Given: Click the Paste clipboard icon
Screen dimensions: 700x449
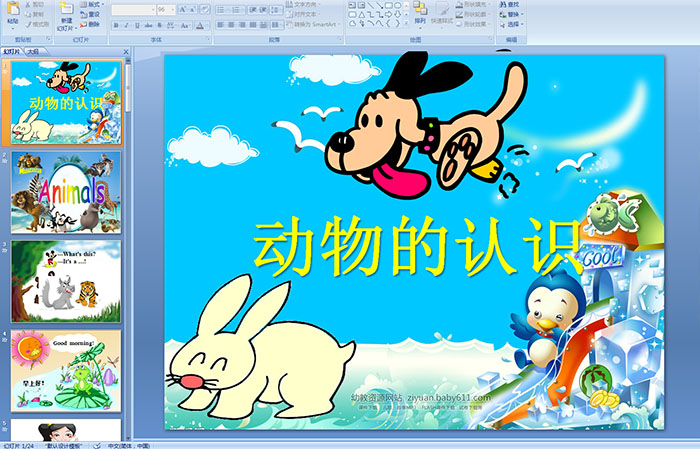Looking at the screenshot, I should pyautogui.click(x=13, y=8).
